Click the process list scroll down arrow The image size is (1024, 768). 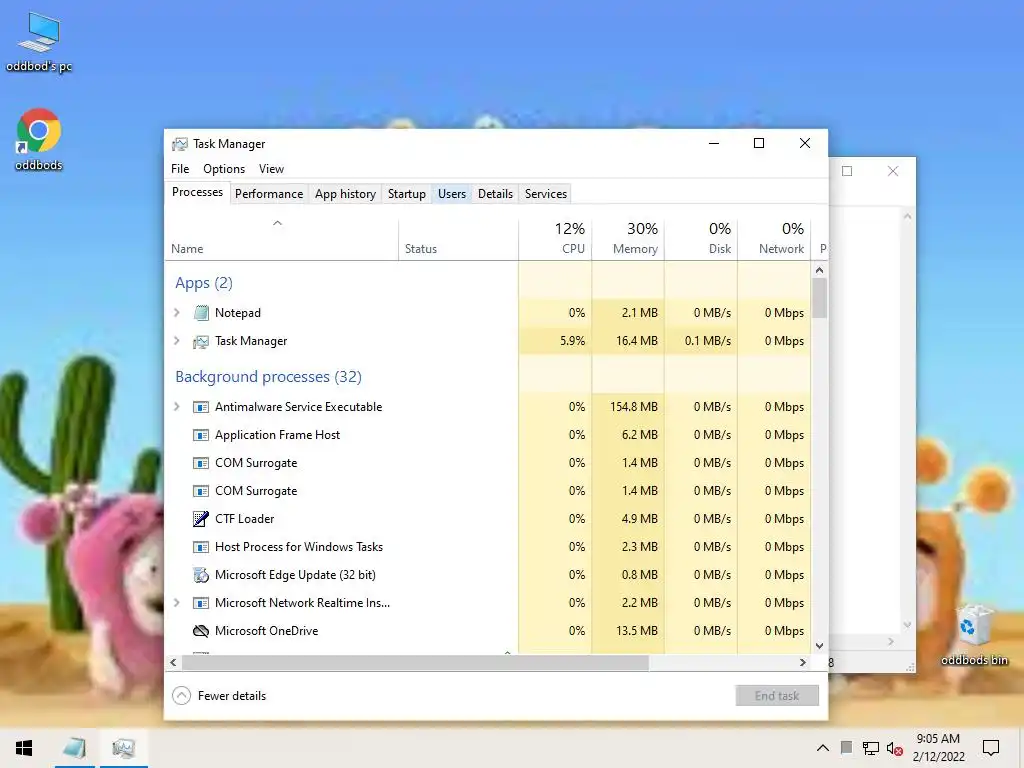click(820, 645)
